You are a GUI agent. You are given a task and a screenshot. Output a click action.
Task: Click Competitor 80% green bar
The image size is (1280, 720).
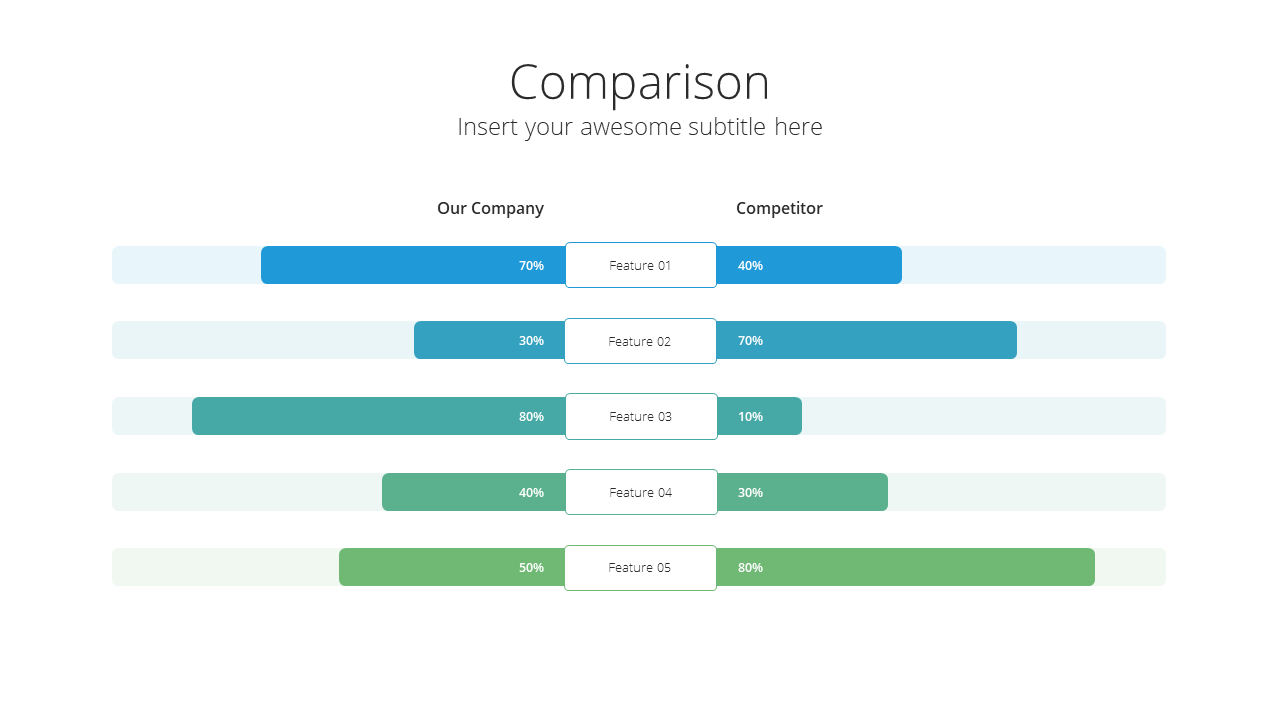[x=905, y=567]
